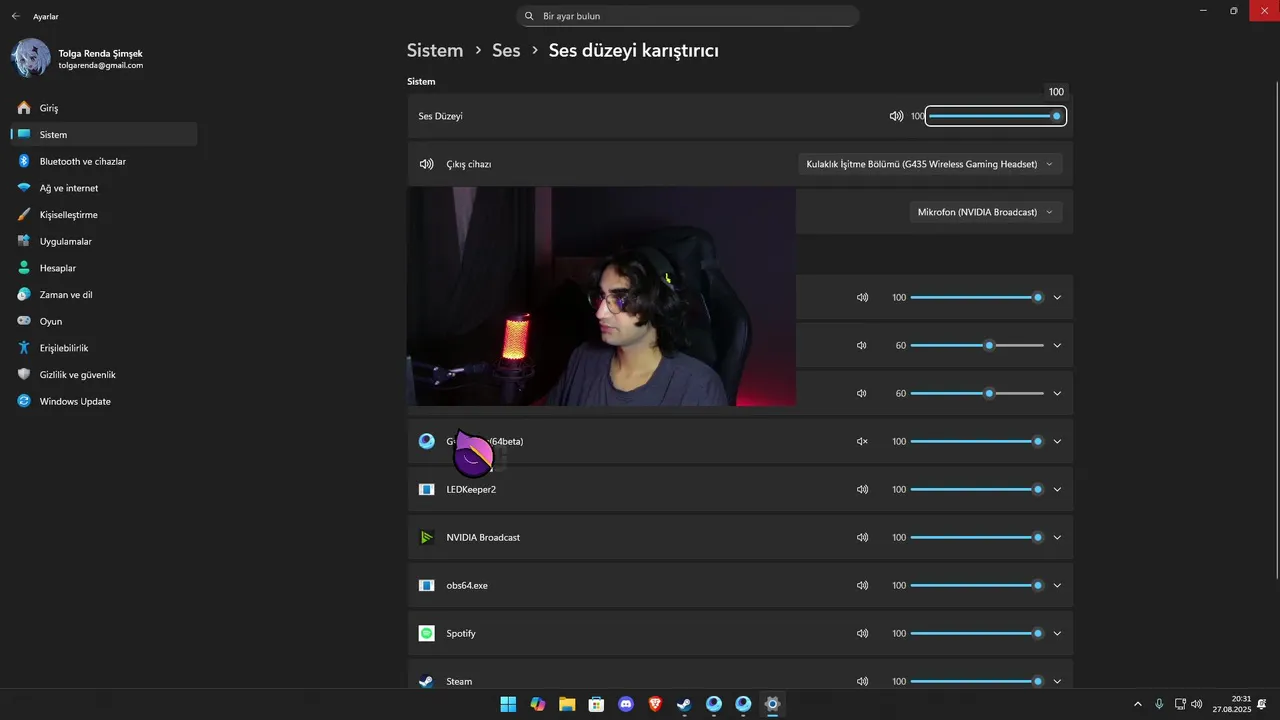Screen dimensions: 1280x720
Task: Open Microsoft Store from the taskbar
Action: [x=596, y=704]
